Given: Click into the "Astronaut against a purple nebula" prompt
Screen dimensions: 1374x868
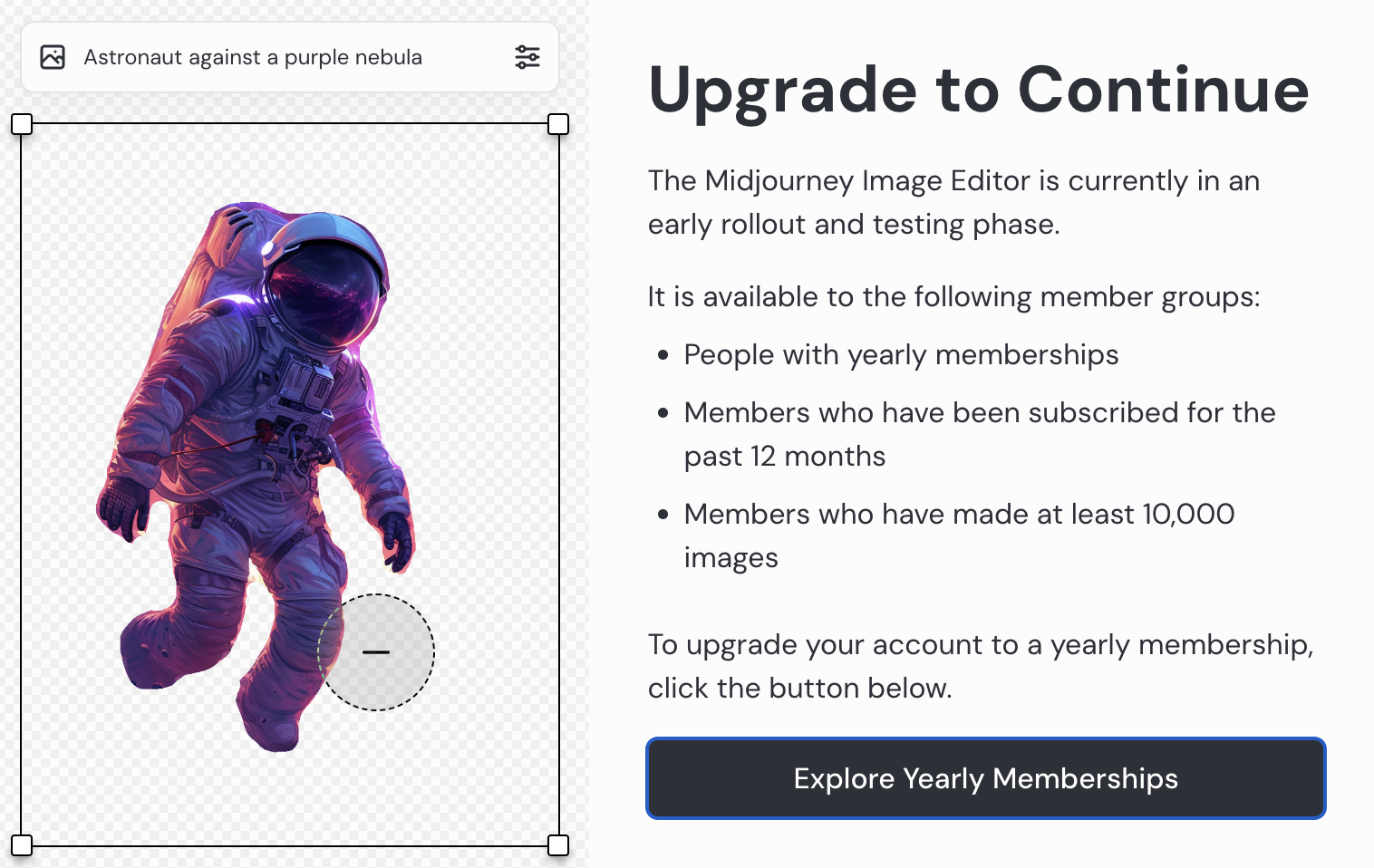Looking at the screenshot, I should [x=253, y=57].
